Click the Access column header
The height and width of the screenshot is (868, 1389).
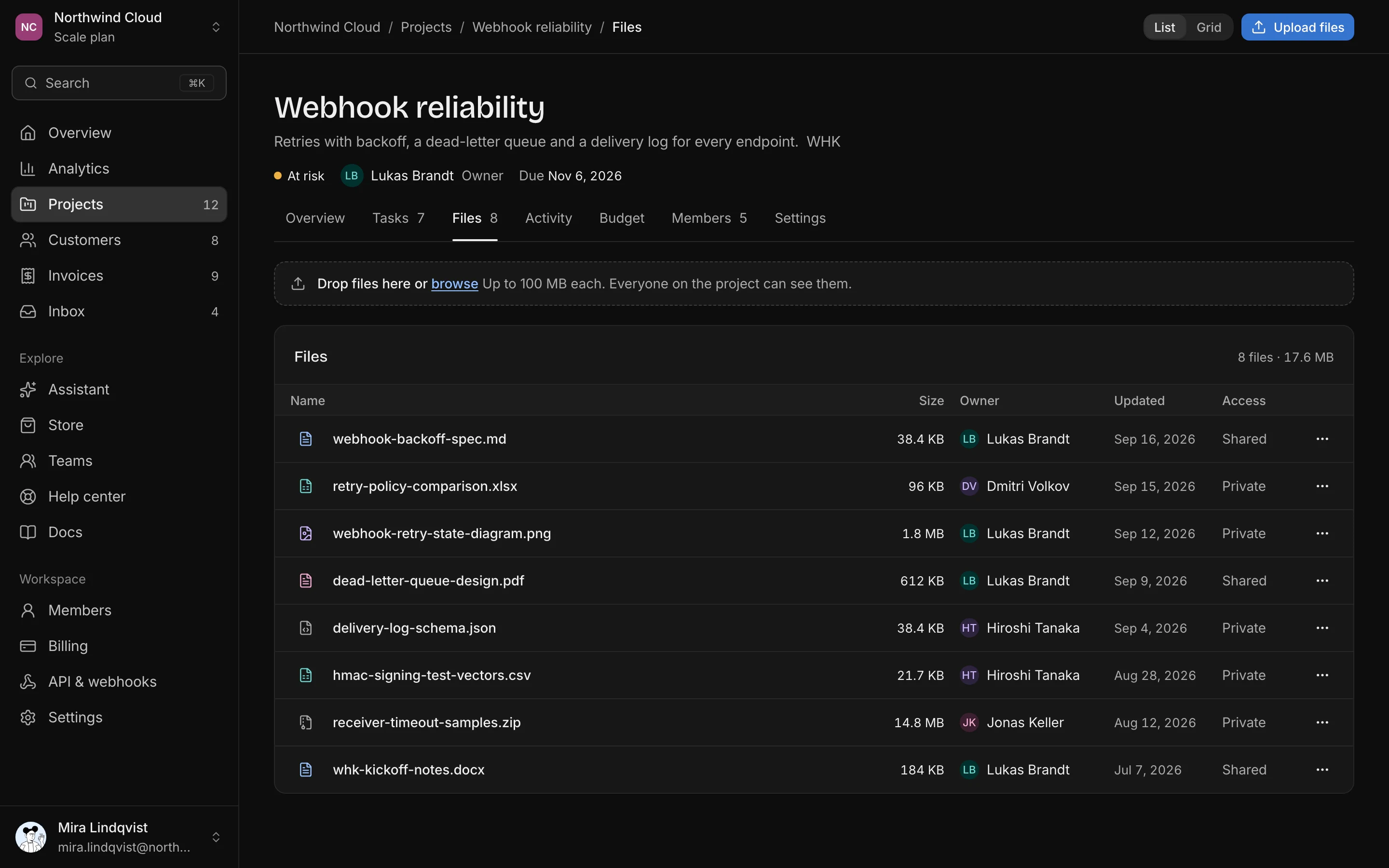point(1243,401)
